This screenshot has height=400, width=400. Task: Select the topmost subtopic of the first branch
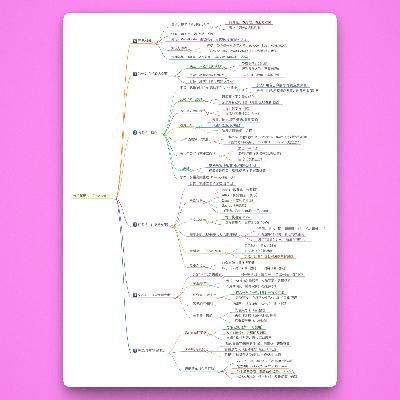pos(190,25)
